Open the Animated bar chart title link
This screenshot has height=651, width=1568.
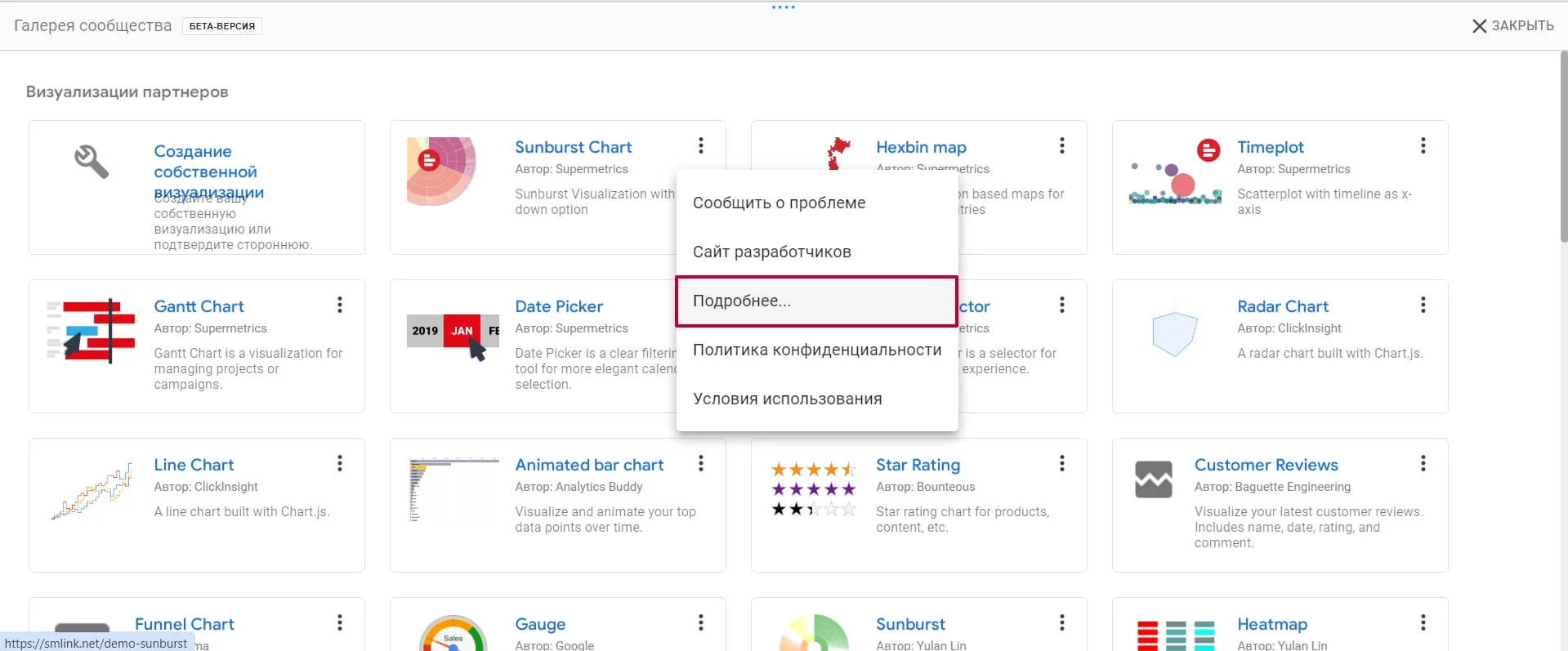589,465
